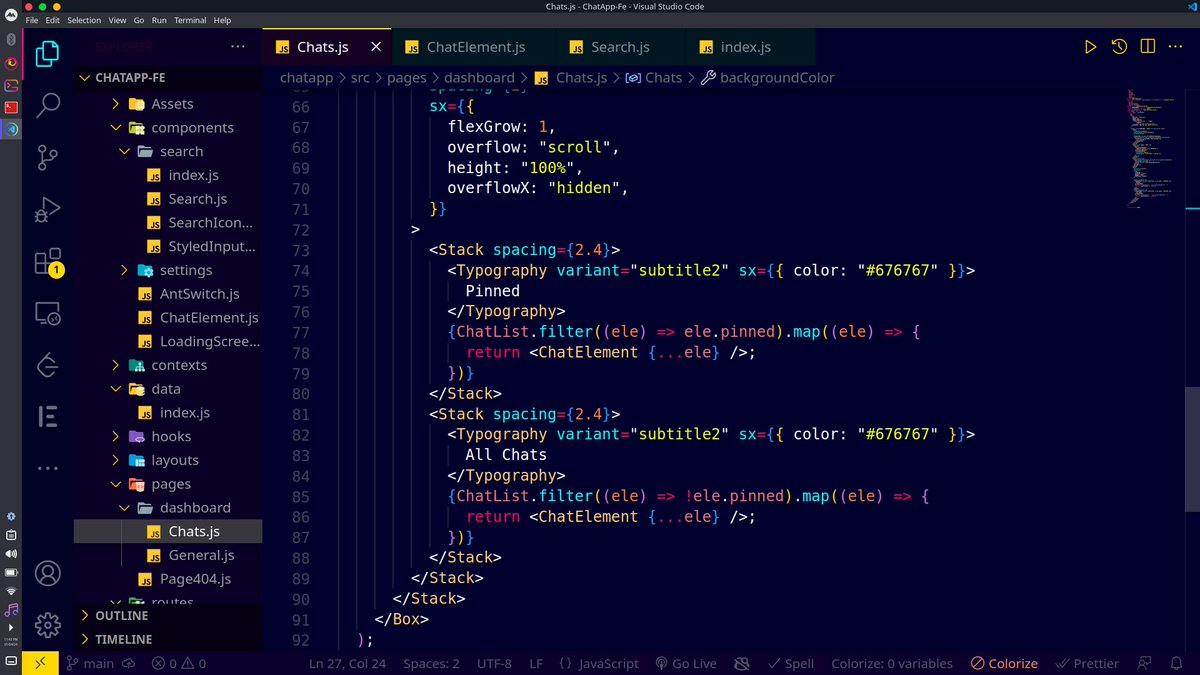Toggle the Spell checker in status bar
1200x675 pixels.
[793, 663]
